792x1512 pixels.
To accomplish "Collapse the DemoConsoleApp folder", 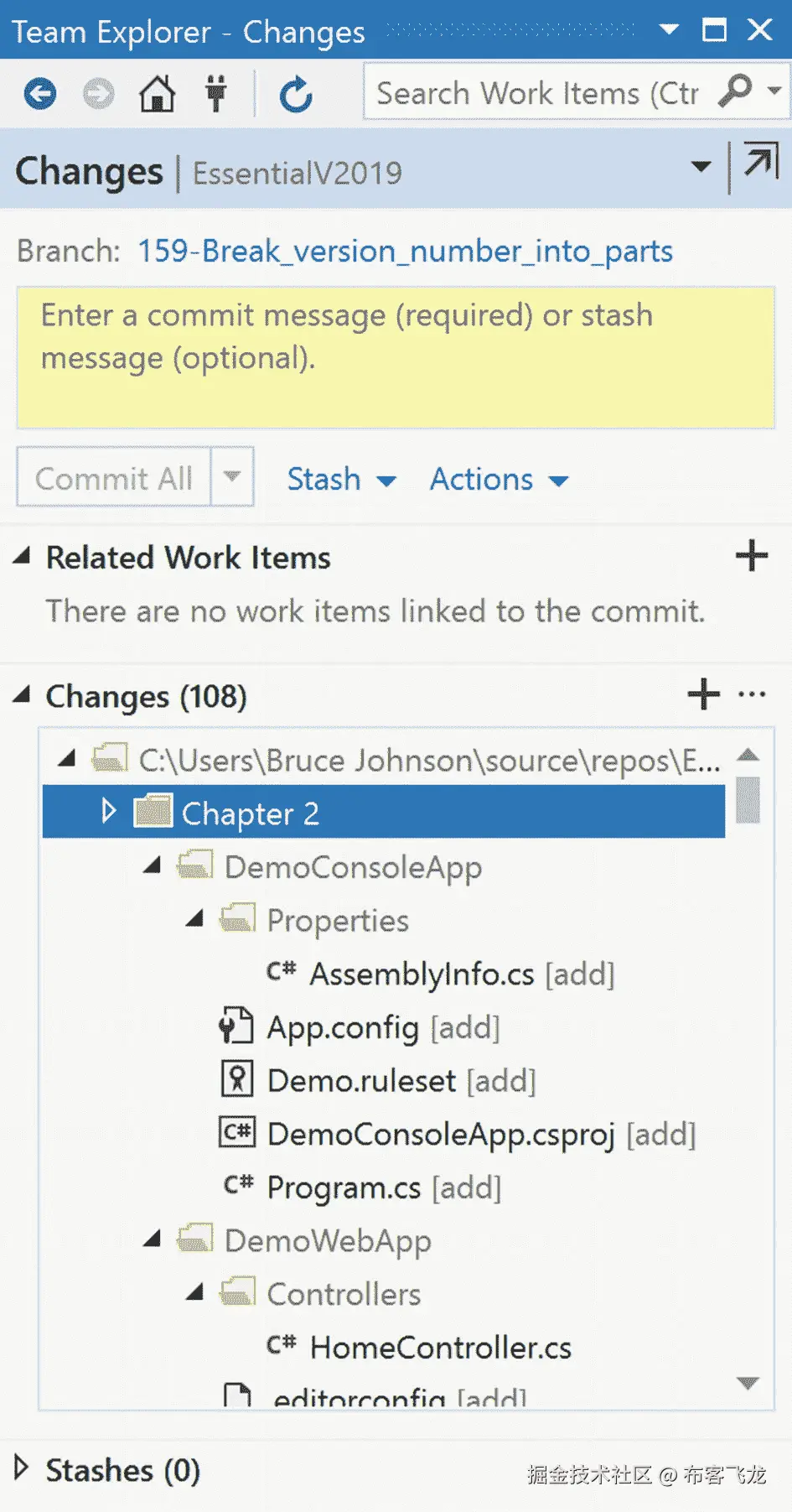I will click(x=152, y=865).
